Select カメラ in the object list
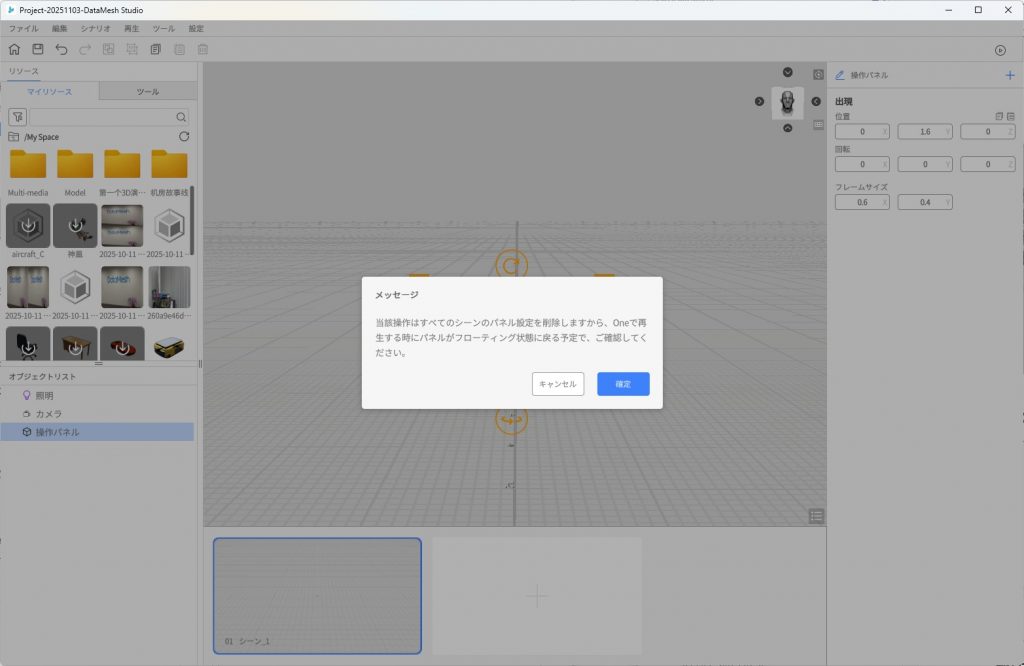 [x=49, y=413]
